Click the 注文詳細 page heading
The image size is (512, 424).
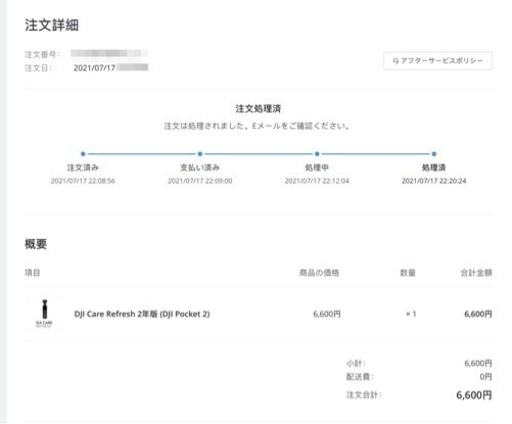(x=52, y=25)
